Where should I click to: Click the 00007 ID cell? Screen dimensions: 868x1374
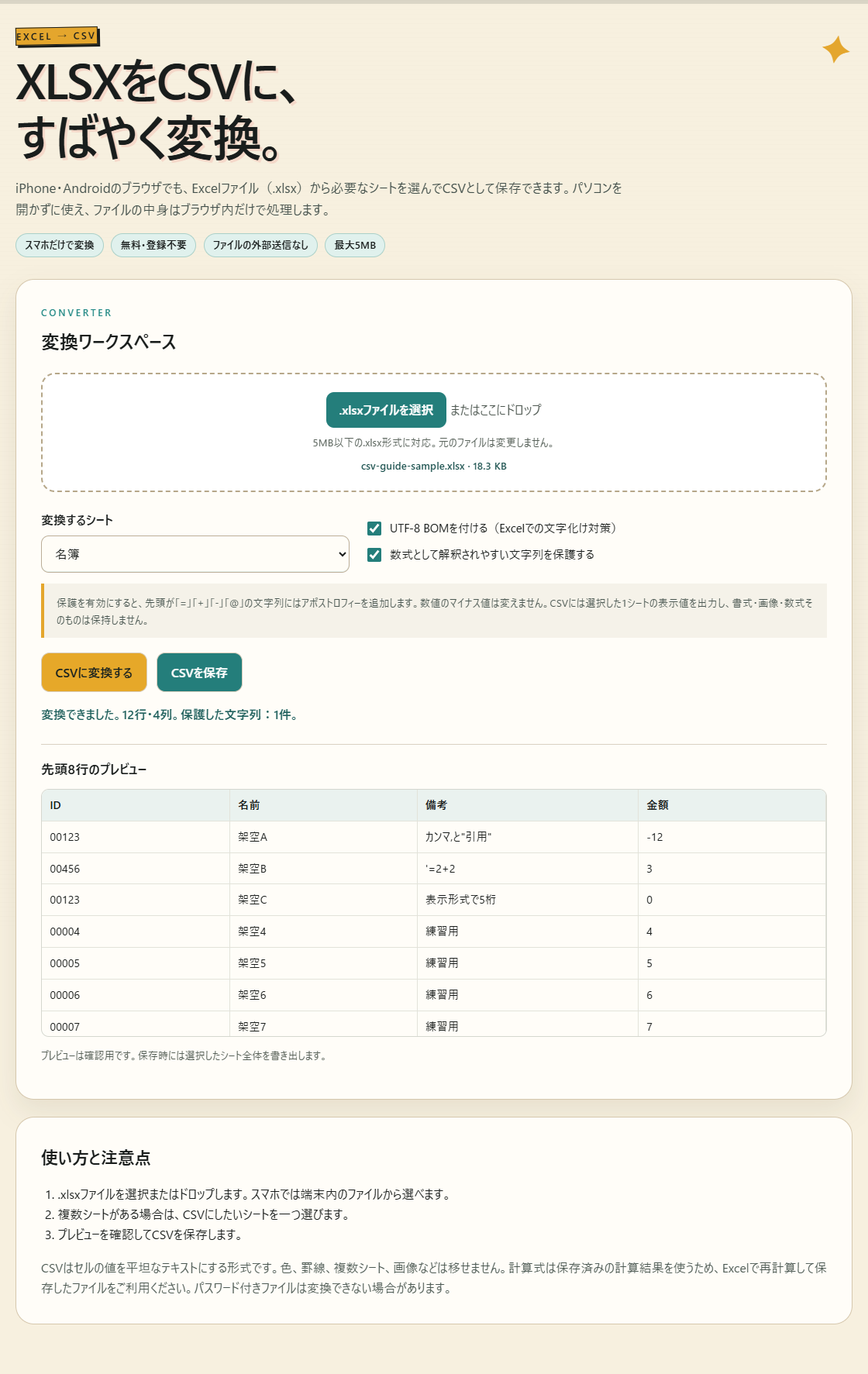click(136, 1024)
